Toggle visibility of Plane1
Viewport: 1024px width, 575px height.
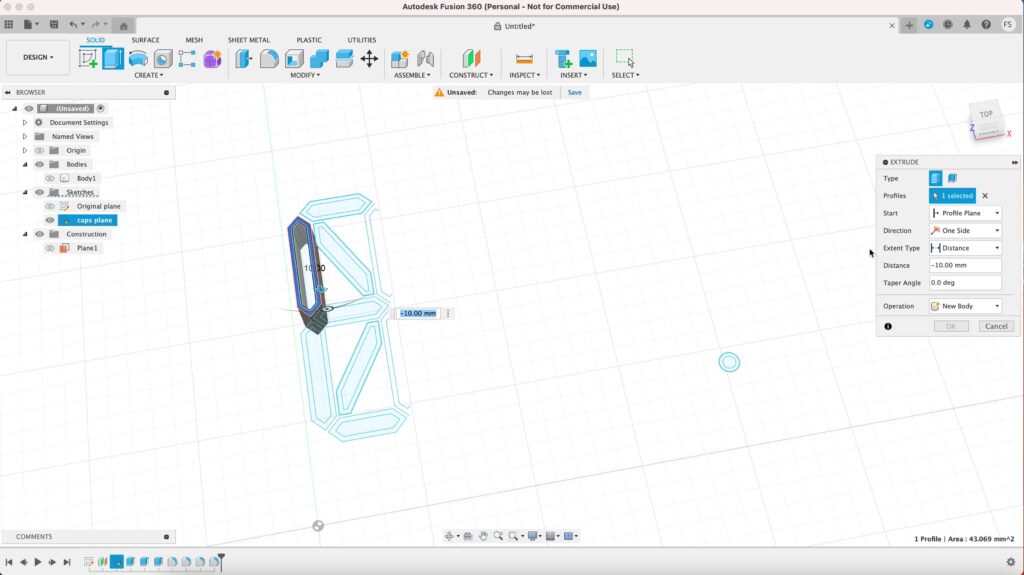[50, 248]
